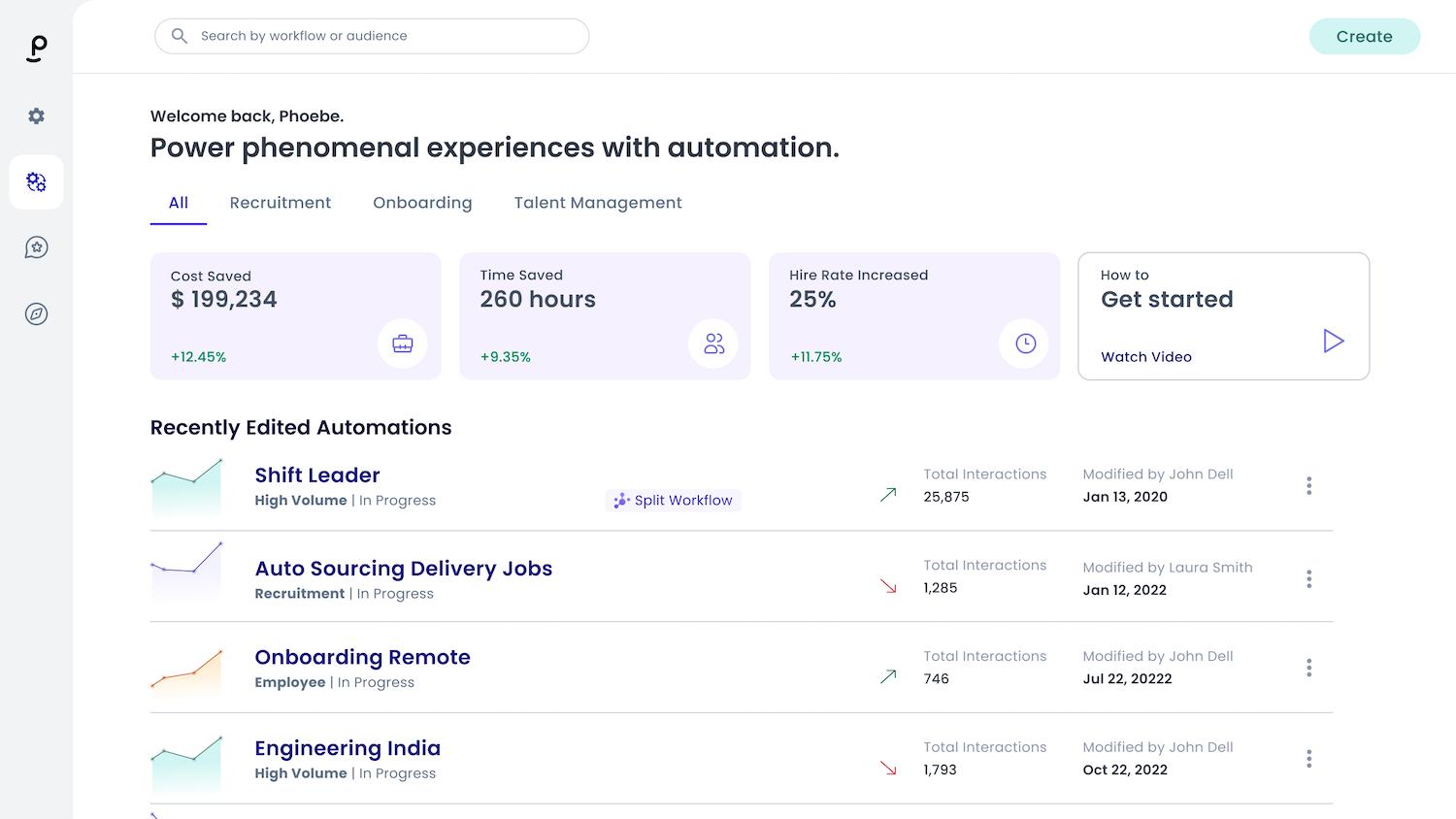The height and width of the screenshot is (819, 1456).
Task: Click the clock icon on Hire Rate card
Action: 1025,344
